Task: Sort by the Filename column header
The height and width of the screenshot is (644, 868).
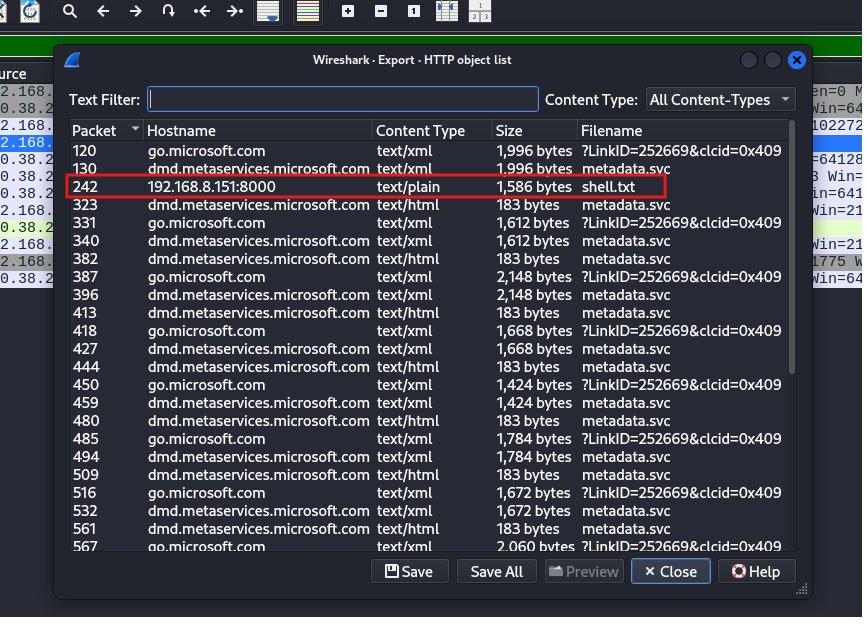Action: point(682,131)
